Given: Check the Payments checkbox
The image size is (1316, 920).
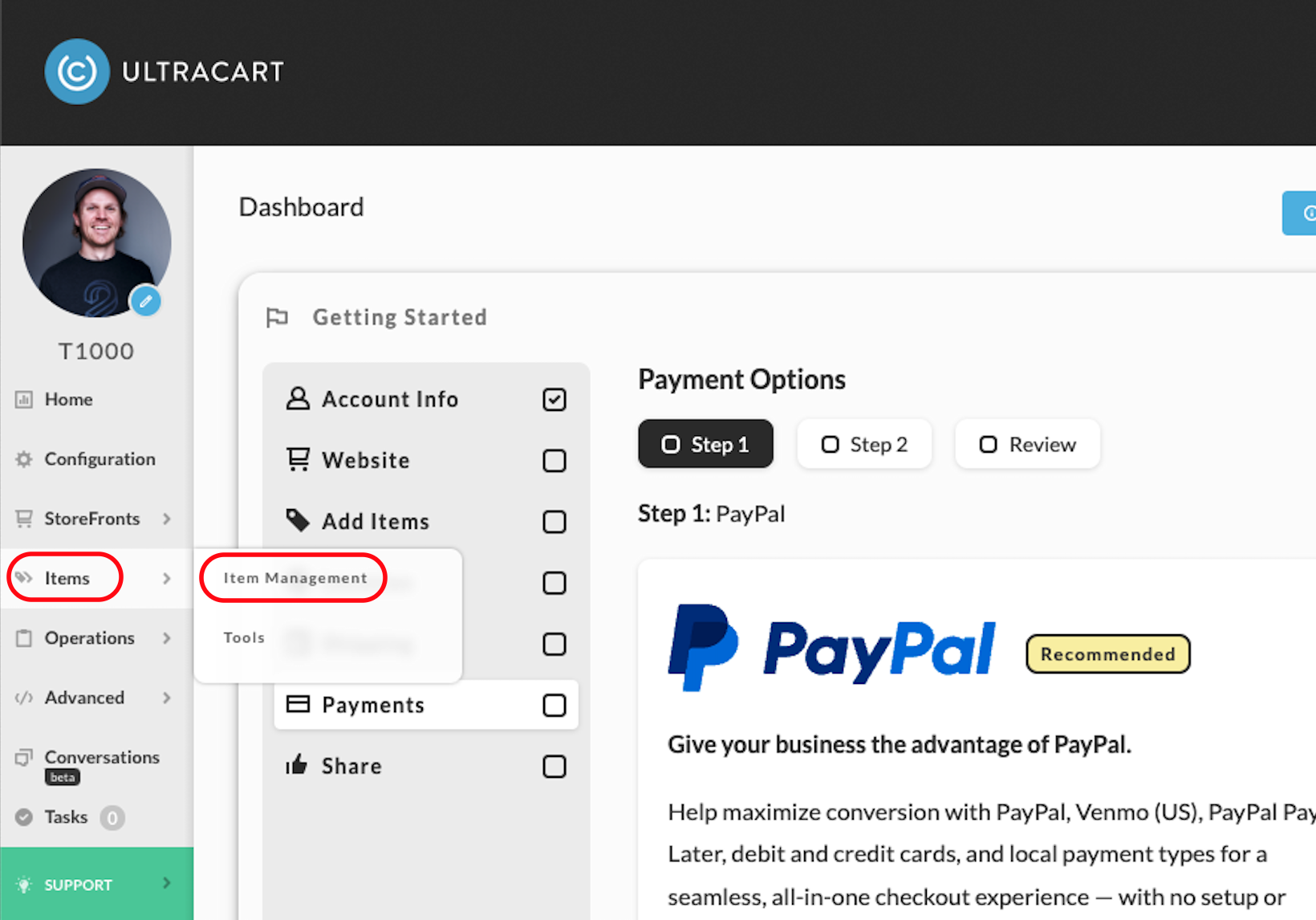Looking at the screenshot, I should [x=554, y=705].
